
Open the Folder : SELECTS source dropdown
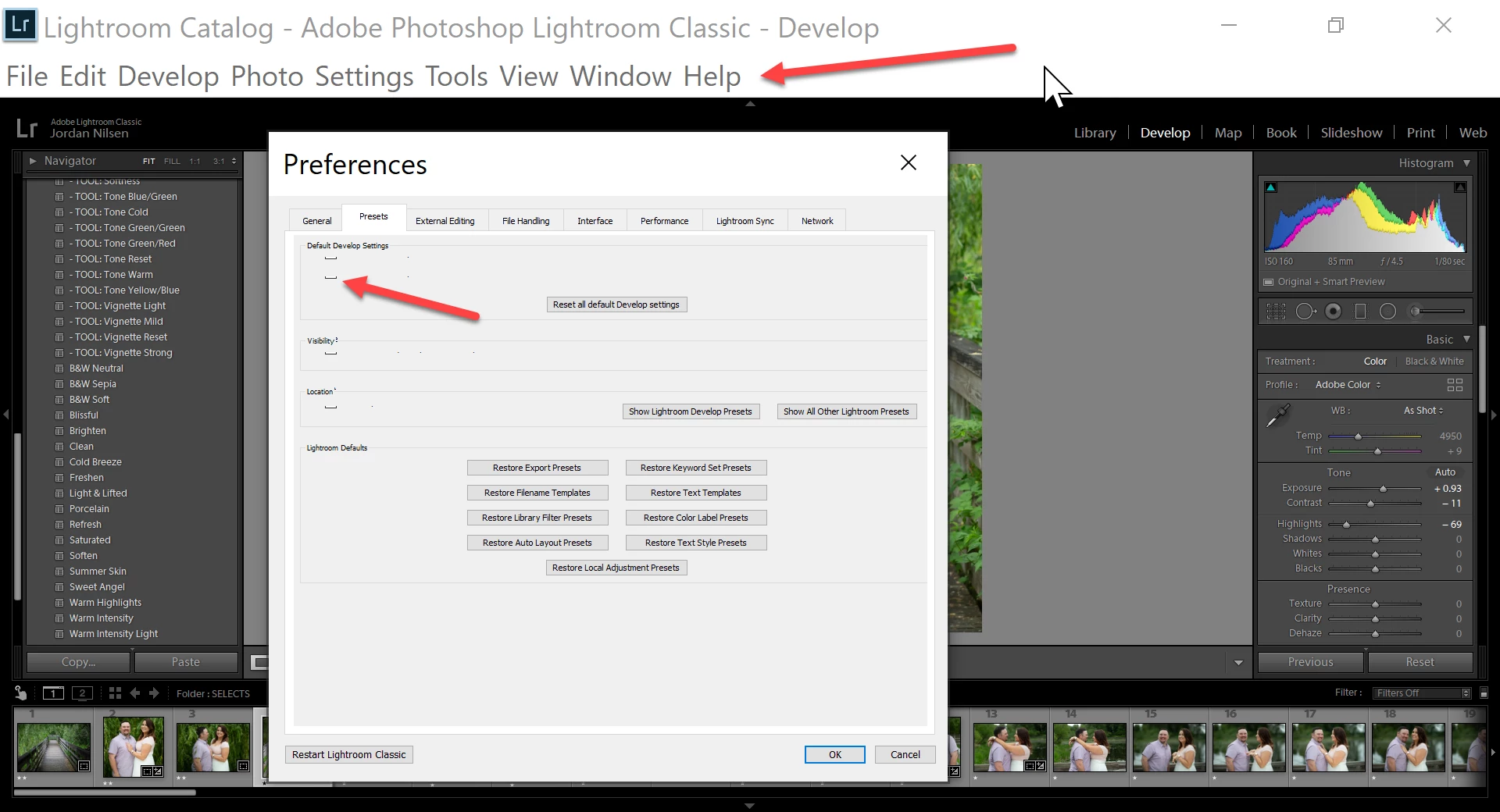click(x=213, y=693)
